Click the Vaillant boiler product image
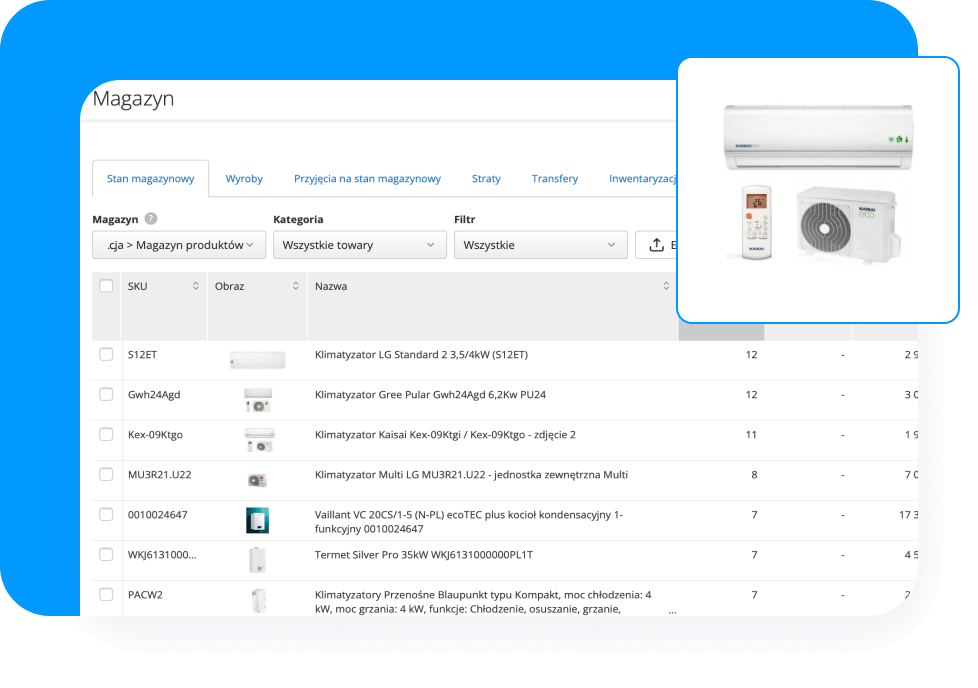 (257, 518)
